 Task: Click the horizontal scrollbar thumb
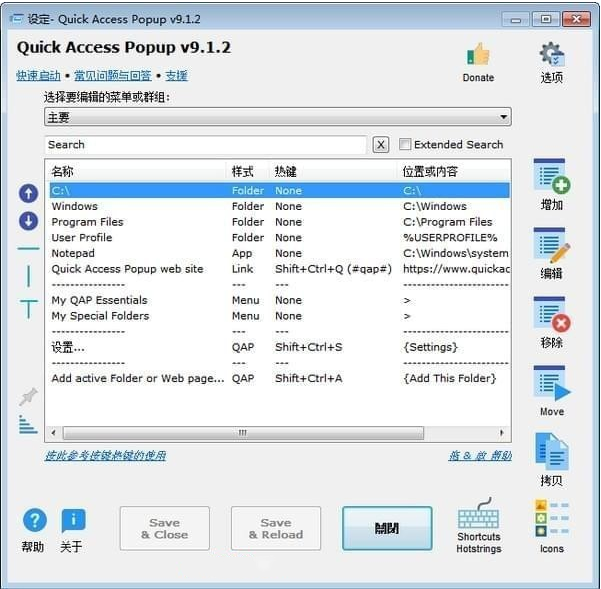coord(243,433)
